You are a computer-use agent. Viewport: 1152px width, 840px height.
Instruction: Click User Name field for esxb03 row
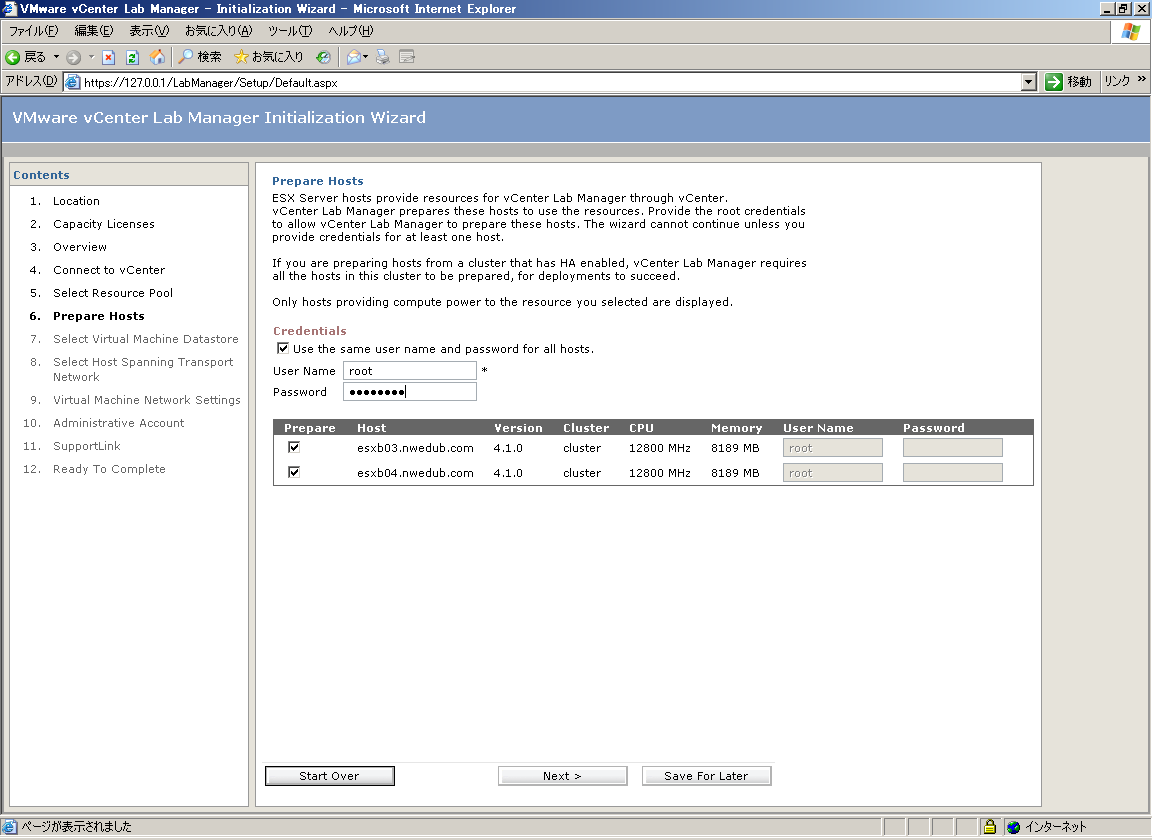coord(832,448)
